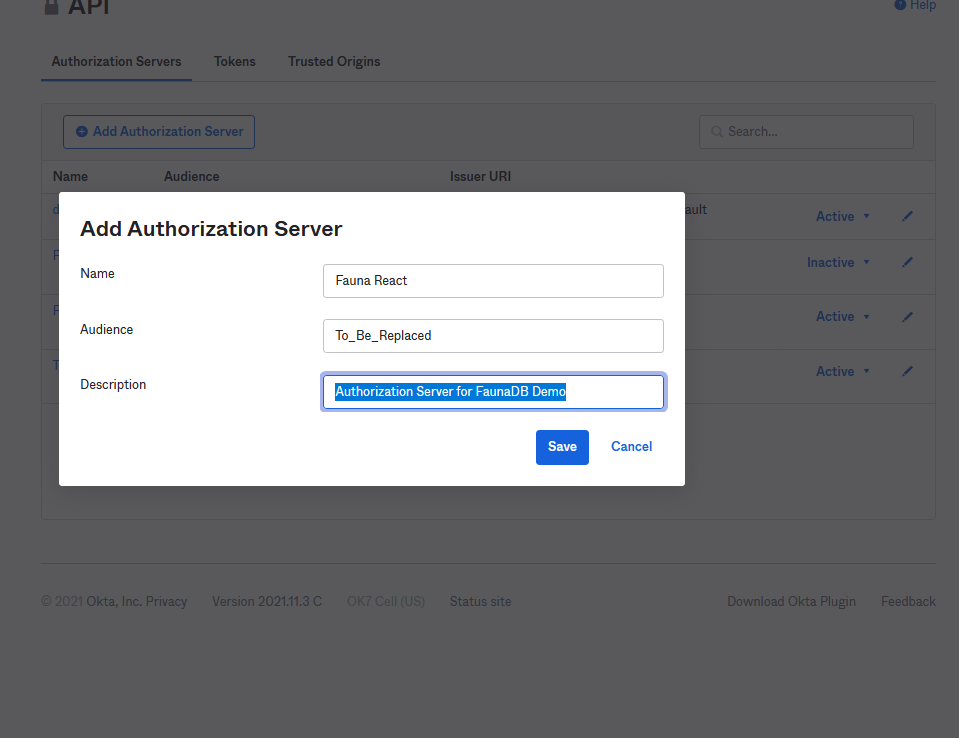Viewport: 959px width, 738px height.
Task: Focus the Name field containing Fauna React
Action: click(493, 281)
